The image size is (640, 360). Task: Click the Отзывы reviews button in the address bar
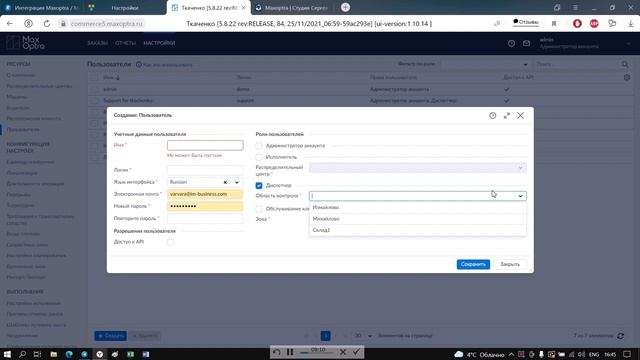[526, 22]
